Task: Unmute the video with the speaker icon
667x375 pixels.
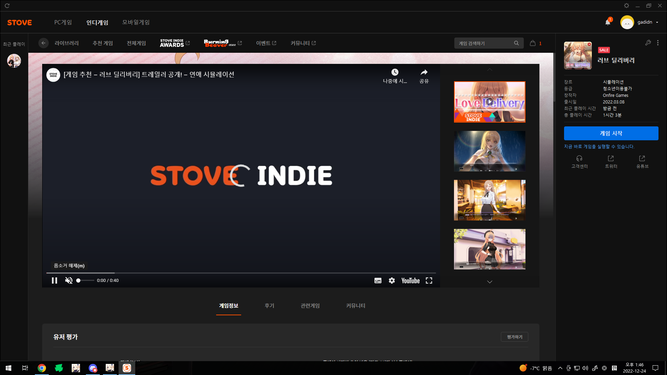Action: pyautogui.click(x=68, y=281)
